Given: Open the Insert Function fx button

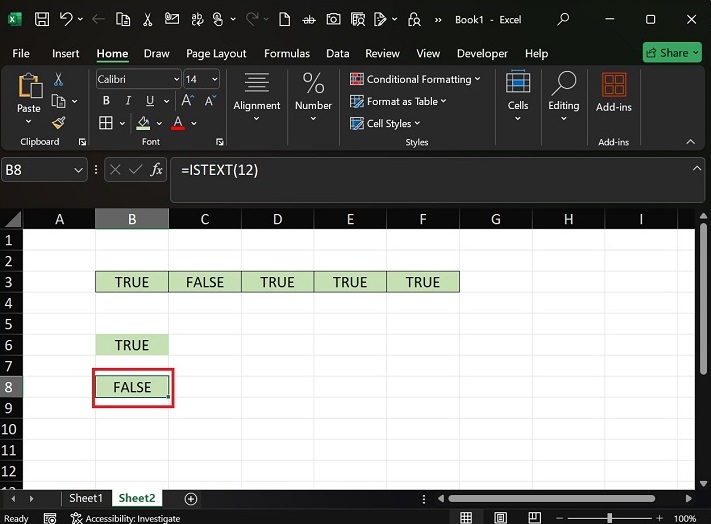Looking at the screenshot, I should (x=156, y=170).
